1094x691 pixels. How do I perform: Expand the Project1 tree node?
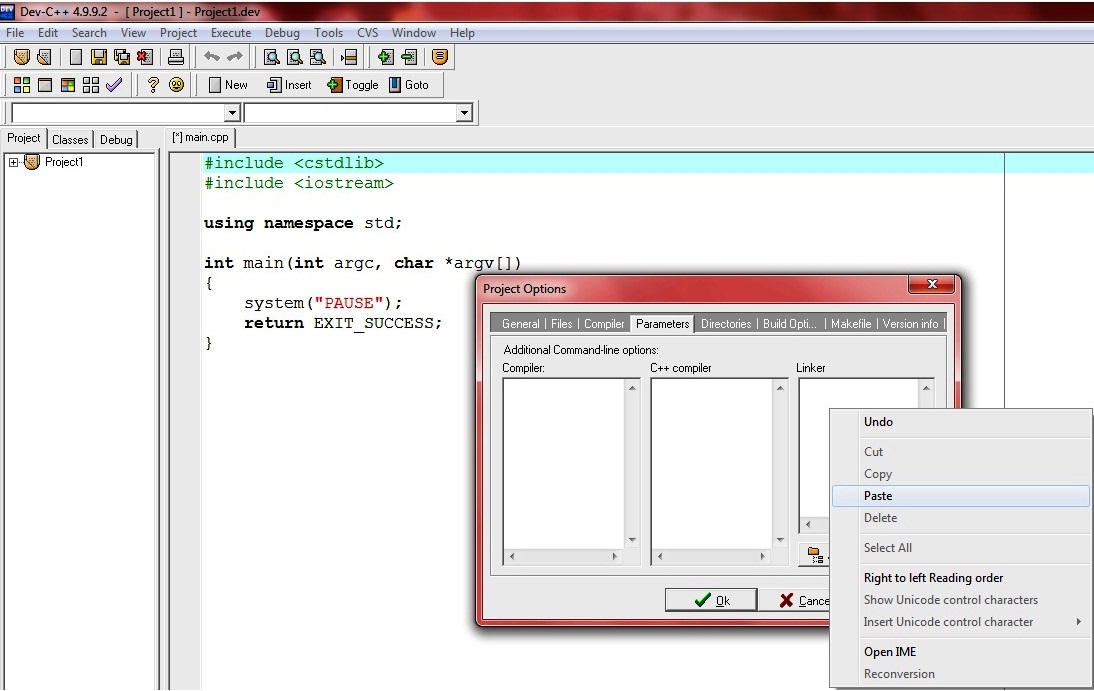pos(13,163)
